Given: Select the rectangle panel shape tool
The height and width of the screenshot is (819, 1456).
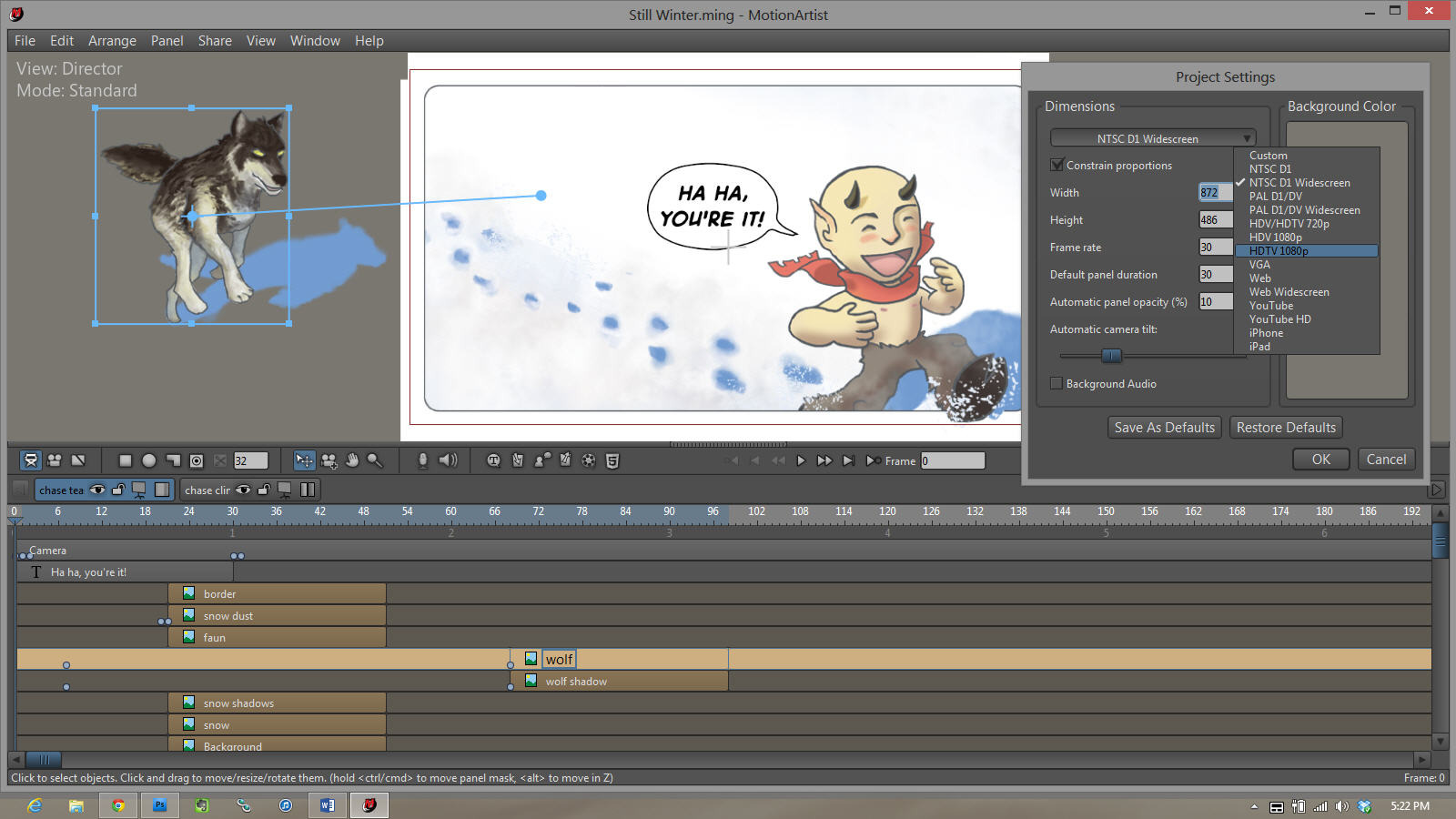Looking at the screenshot, I should click(x=126, y=460).
